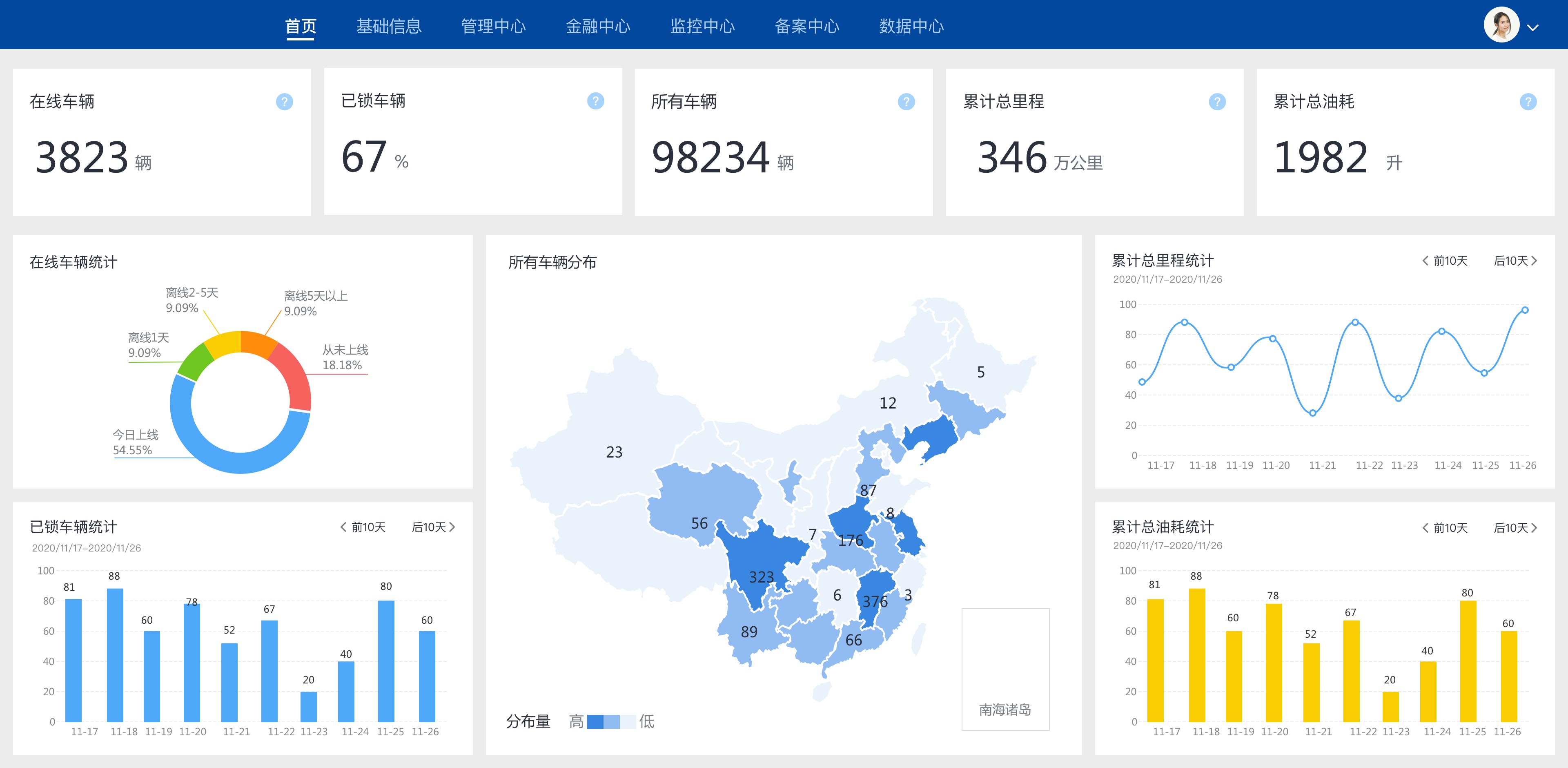Click the 南海诸岛 inset box
Screen dimensions: 1568x768
tap(1005, 669)
